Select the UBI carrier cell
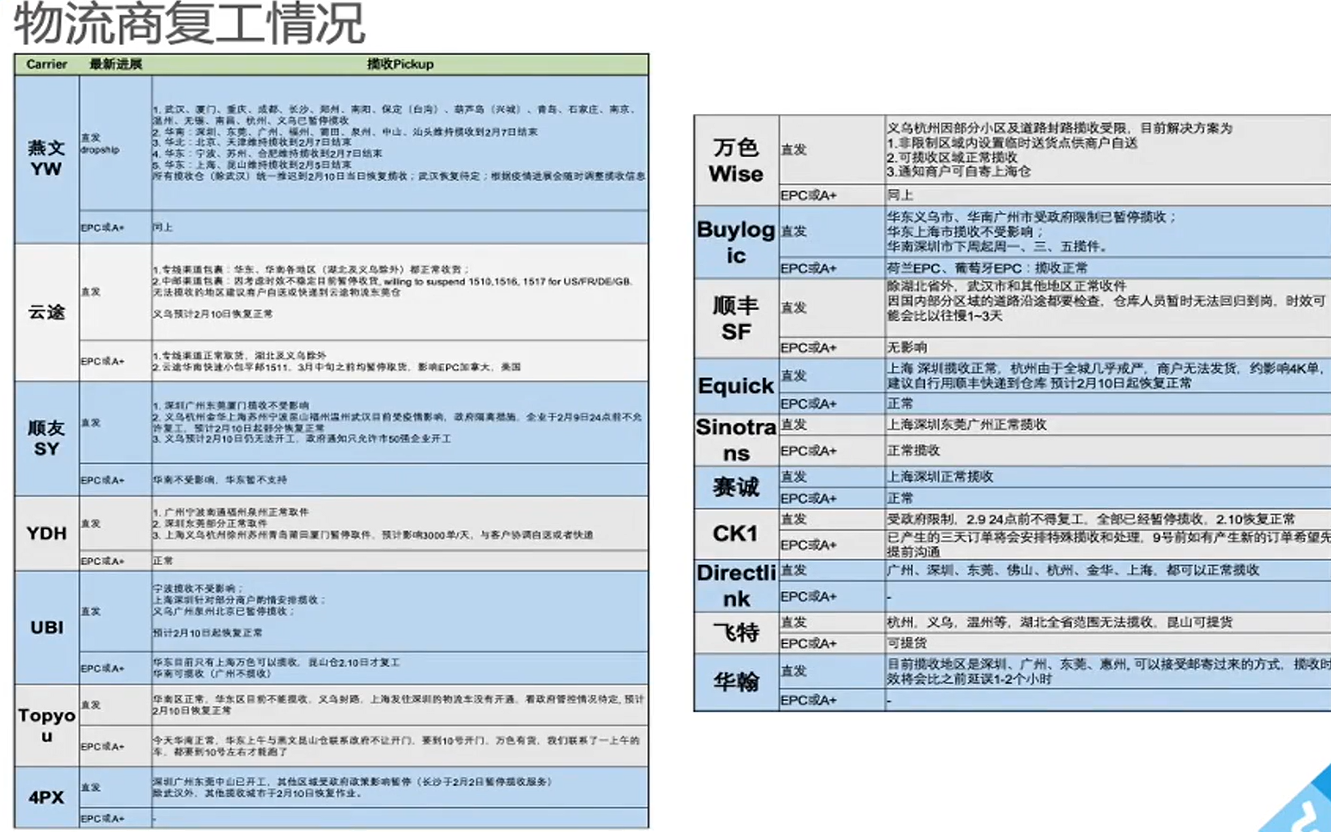Image resolution: width=1331 pixels, height=832 pixels. click(46, 627)
